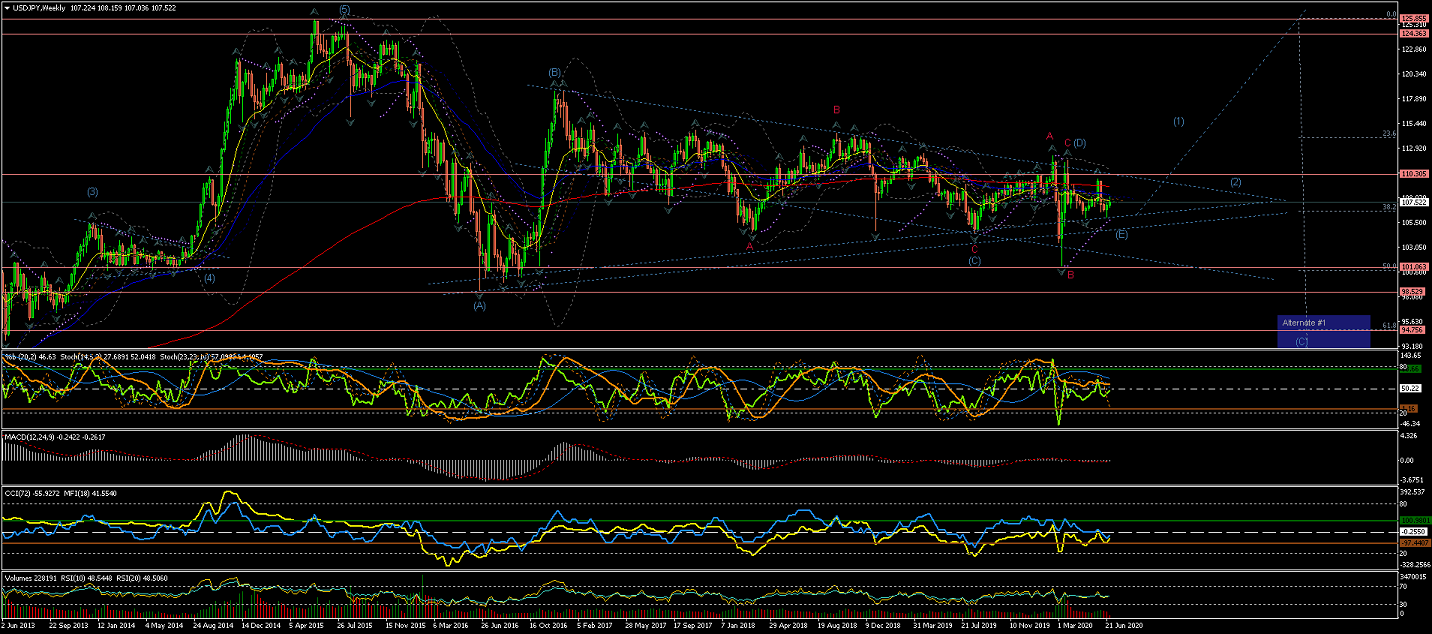Click the blue (D) wave label

click(x=1081, y=143)
